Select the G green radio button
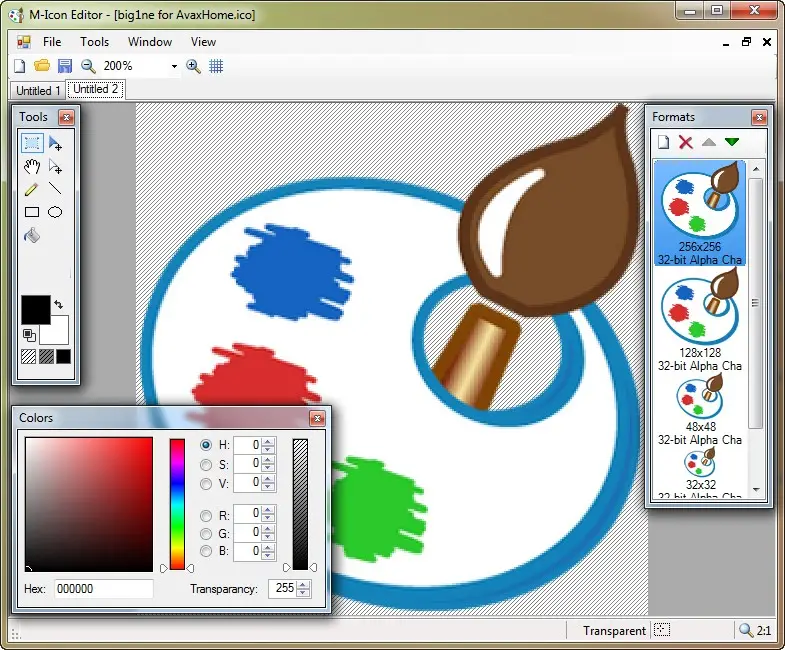 coord(206,534)
